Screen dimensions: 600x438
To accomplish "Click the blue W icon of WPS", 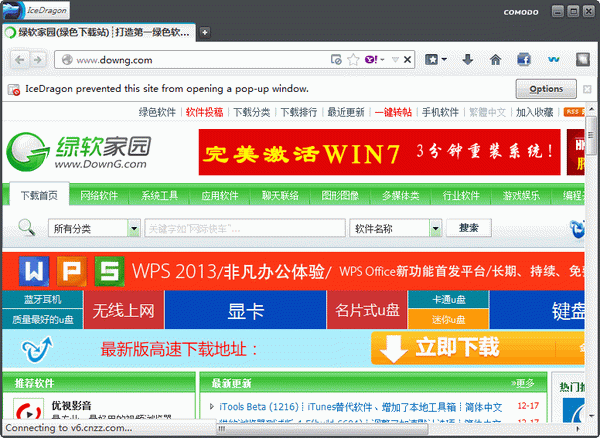I will (34, 271).
